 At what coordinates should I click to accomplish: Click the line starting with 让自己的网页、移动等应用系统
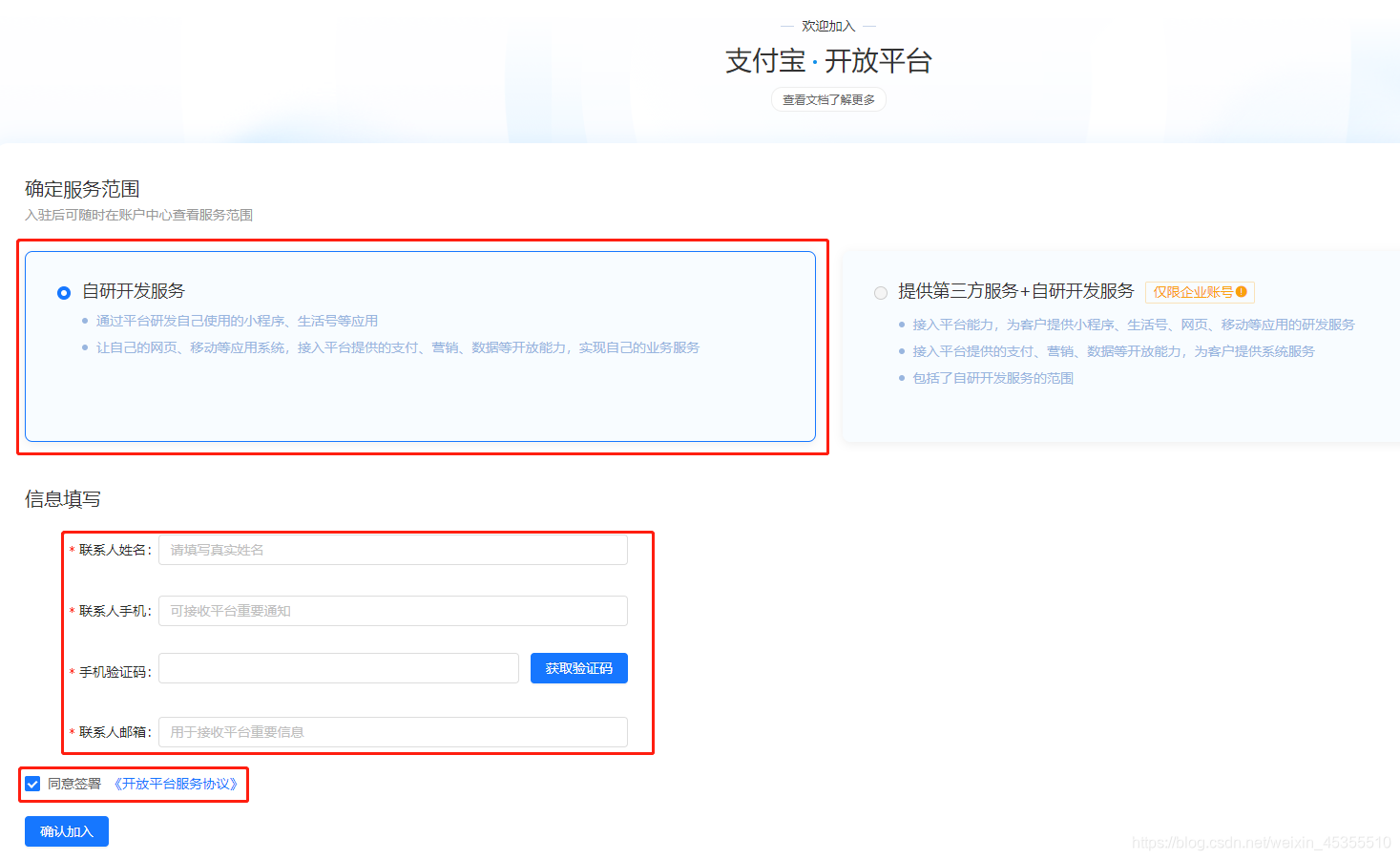[x=397, y=347]
